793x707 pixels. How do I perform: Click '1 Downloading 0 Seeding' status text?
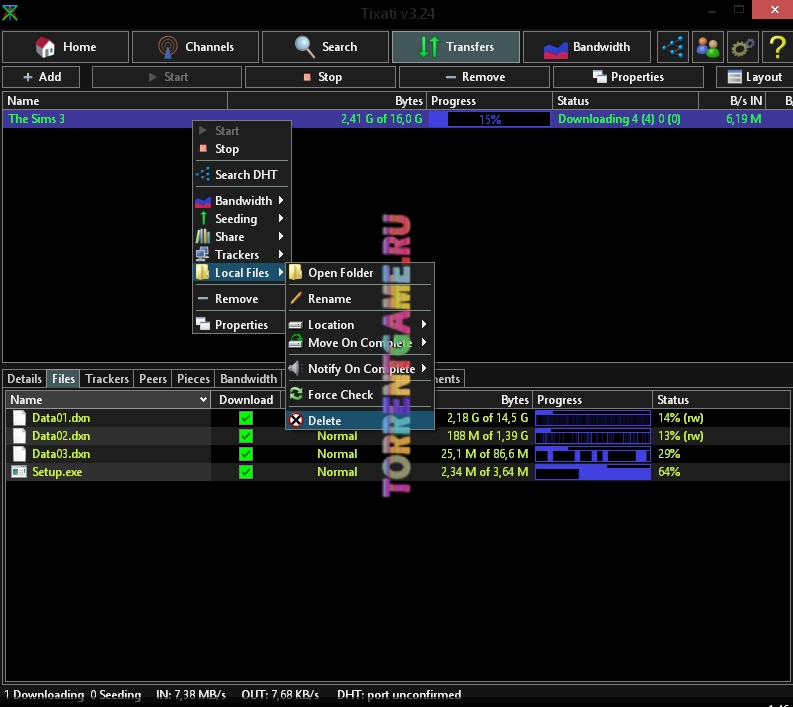pos(72,695)
